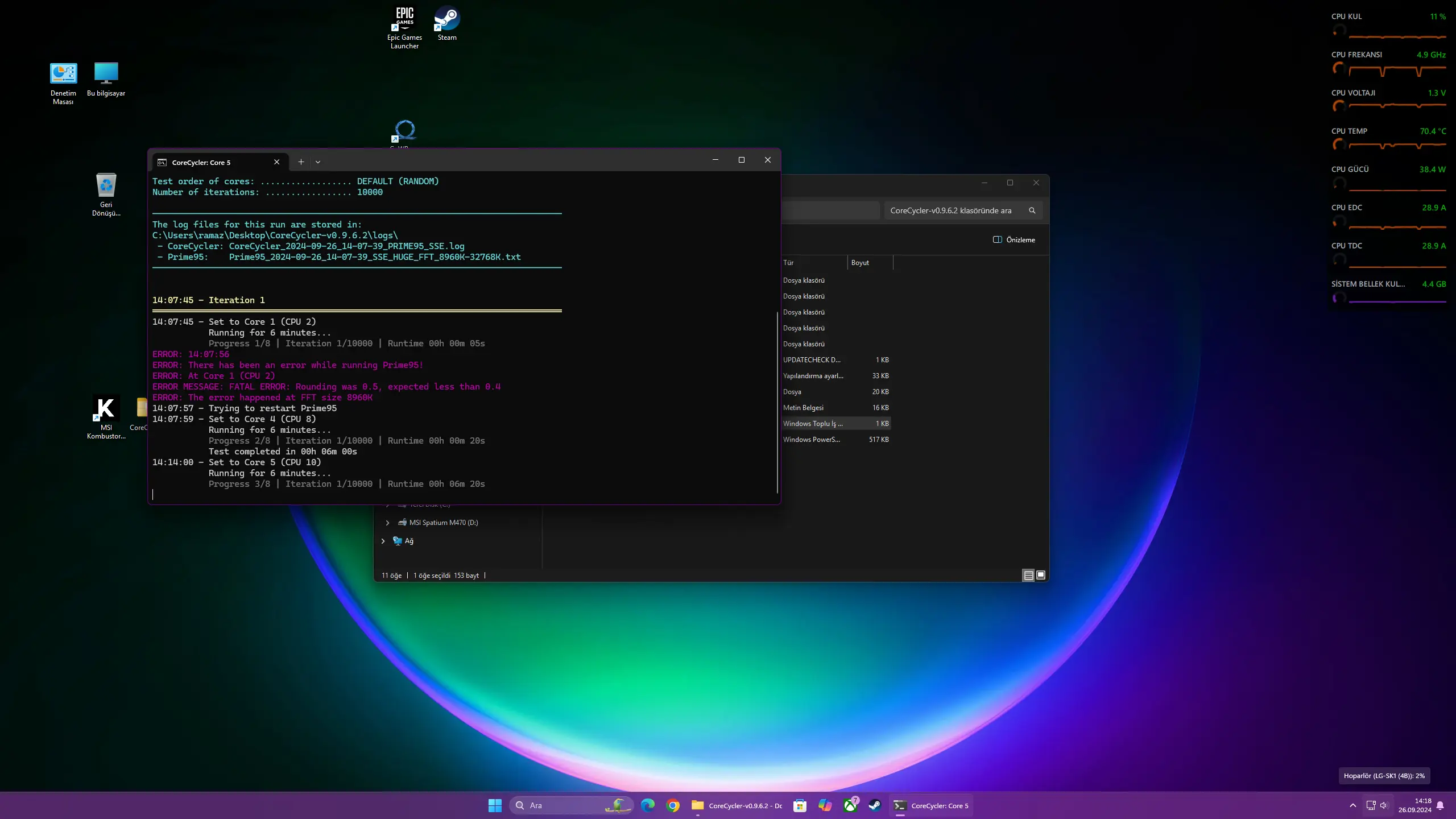Click terminal icon in CoreCycler tab
1456x819 pixels.
[x=162, y=162]
